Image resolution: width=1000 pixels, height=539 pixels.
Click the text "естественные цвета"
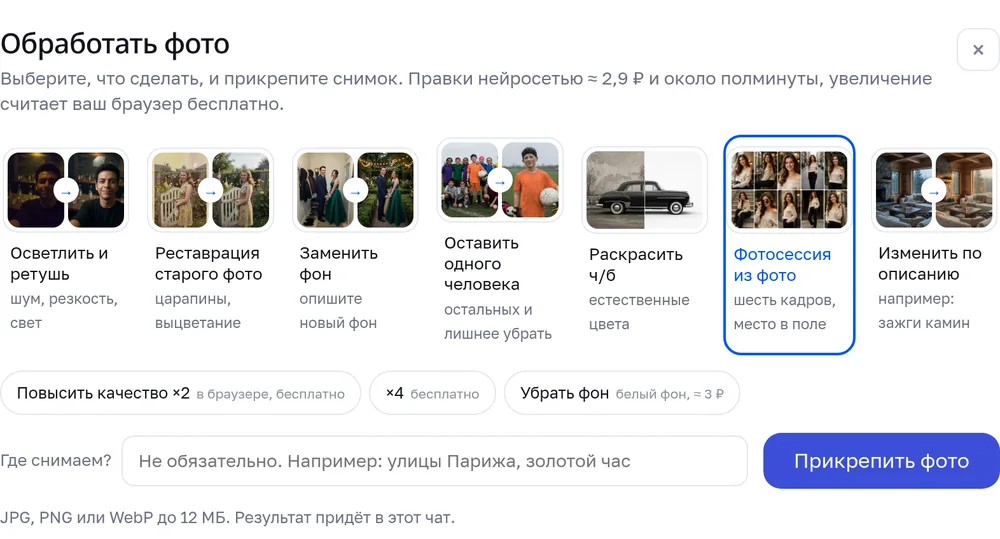tap(639, 312)
